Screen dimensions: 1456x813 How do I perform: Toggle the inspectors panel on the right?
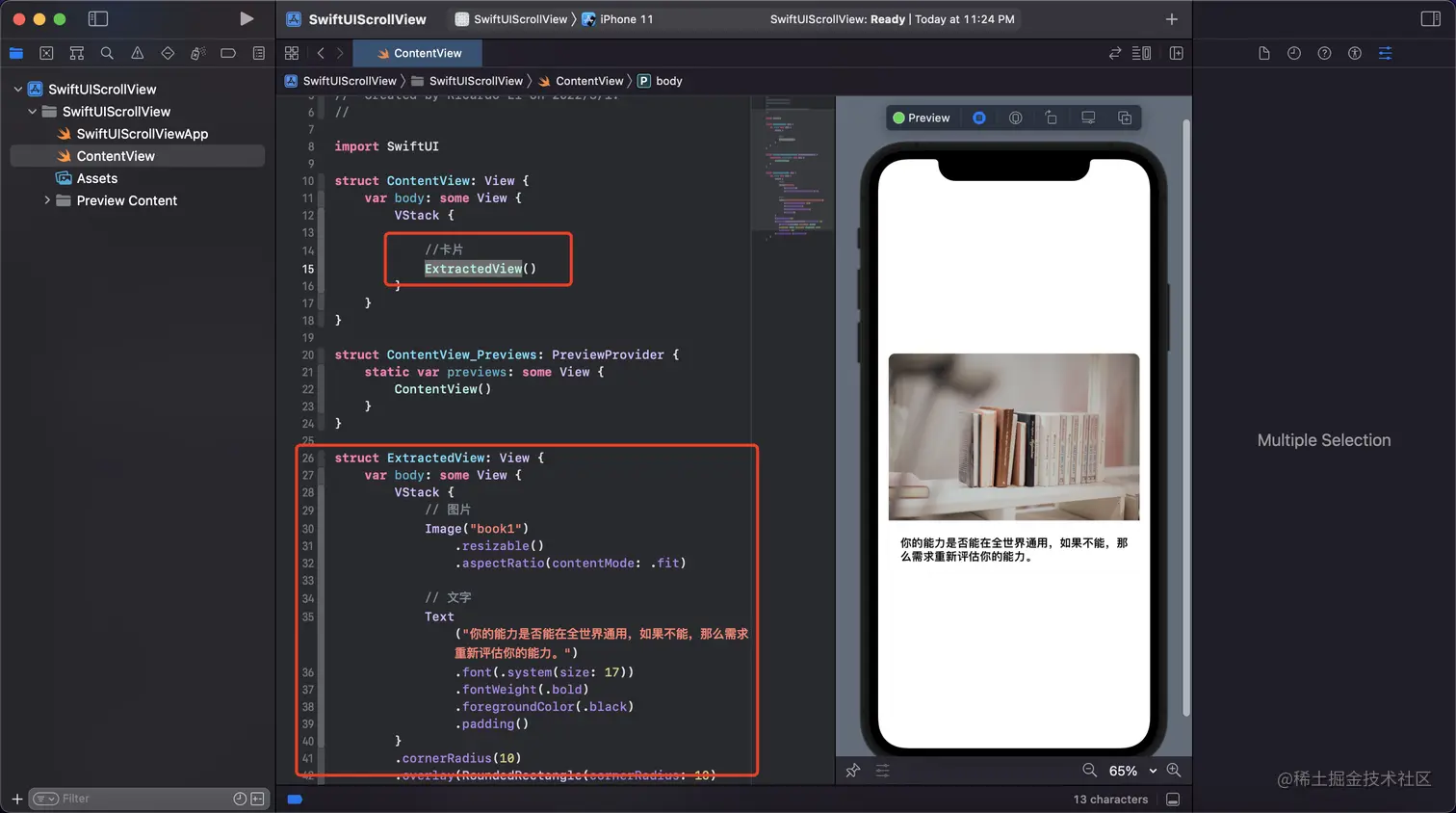[1430, 18]
